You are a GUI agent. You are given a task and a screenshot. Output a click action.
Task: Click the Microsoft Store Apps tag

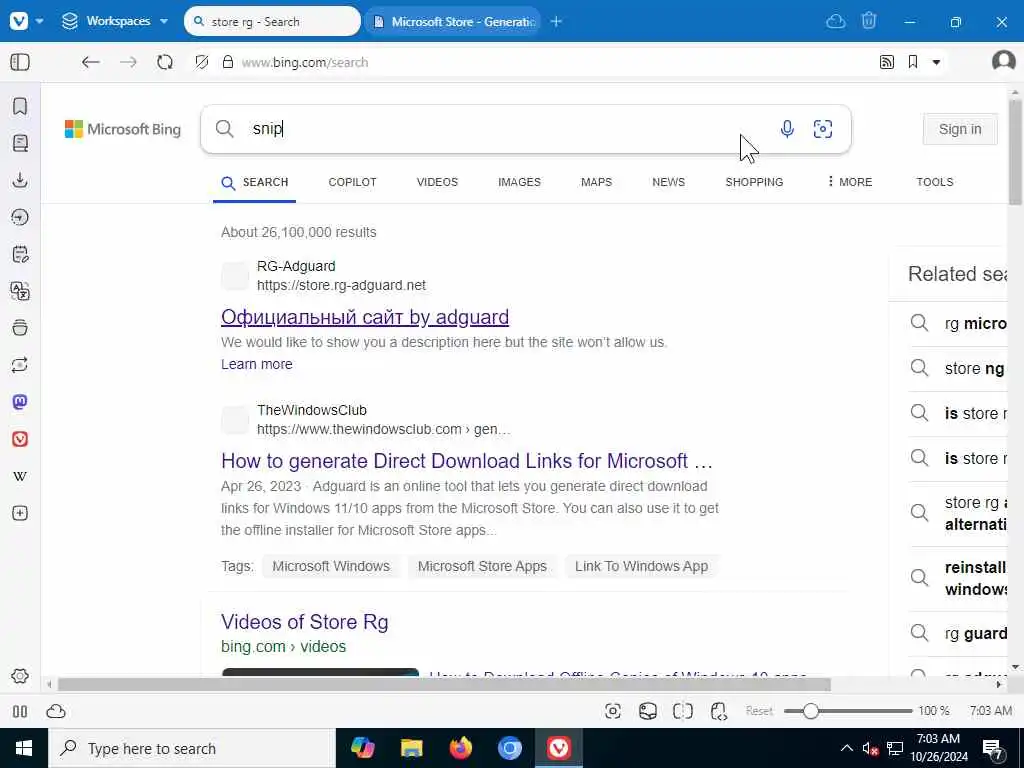point(482,566)
